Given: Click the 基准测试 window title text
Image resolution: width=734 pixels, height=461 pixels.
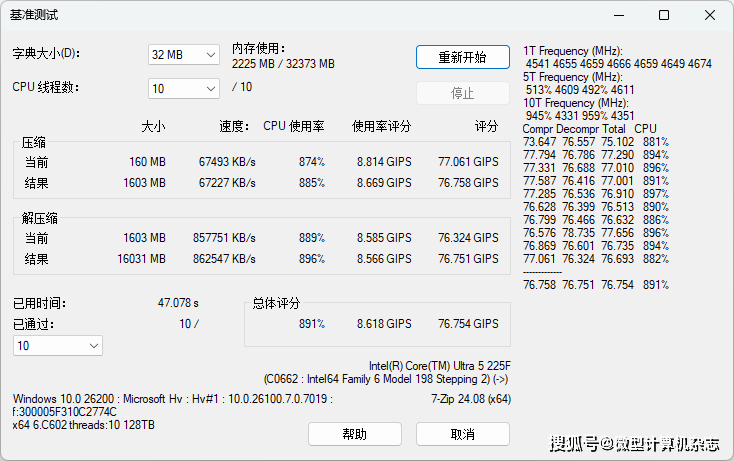Looking at the screenshot, I should click(35, 15).
